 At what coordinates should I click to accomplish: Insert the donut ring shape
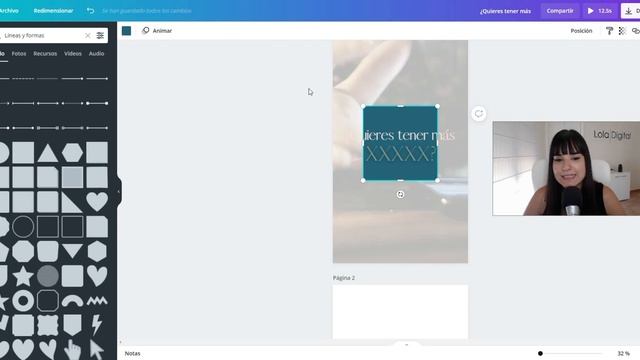click(x=23, y=301)
